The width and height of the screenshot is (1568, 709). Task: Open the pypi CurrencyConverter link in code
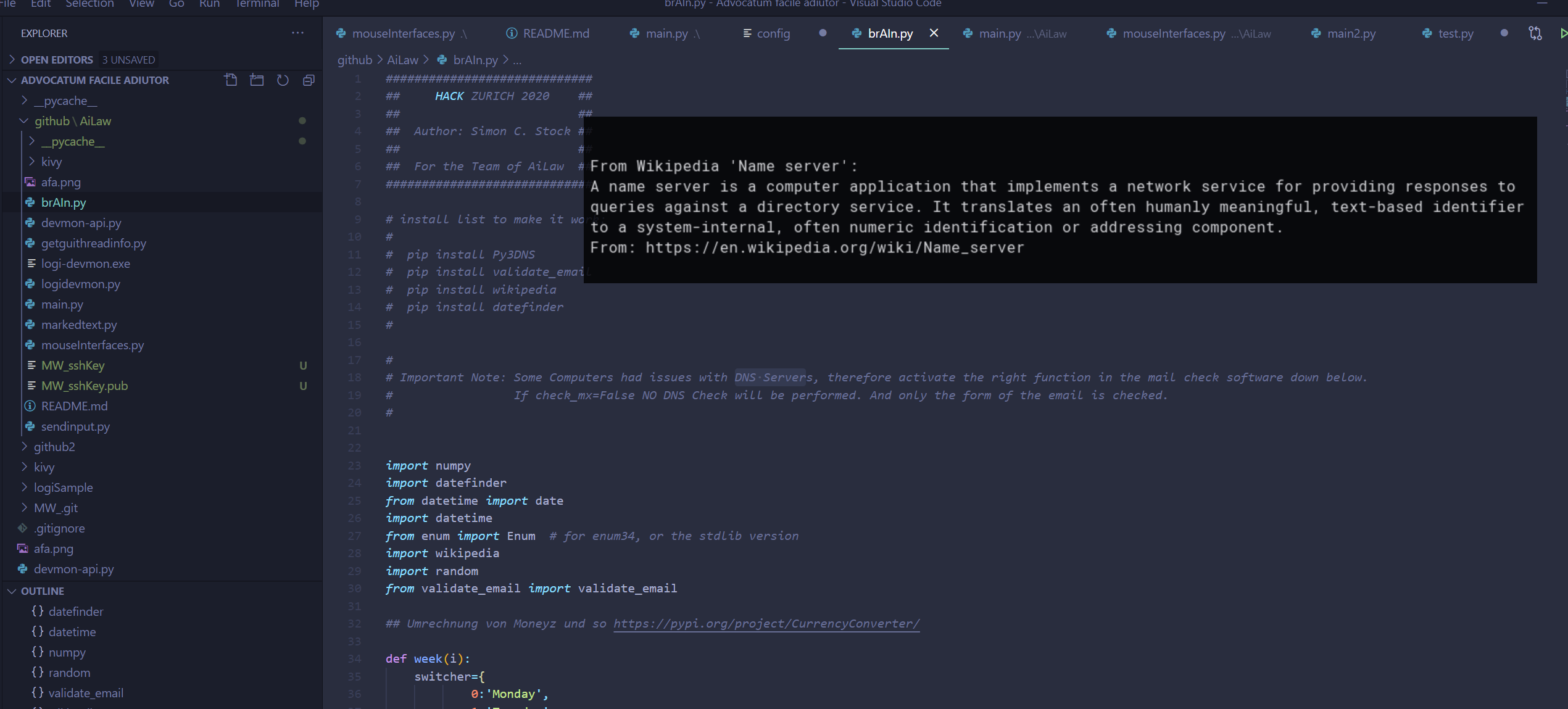[766, 624]
